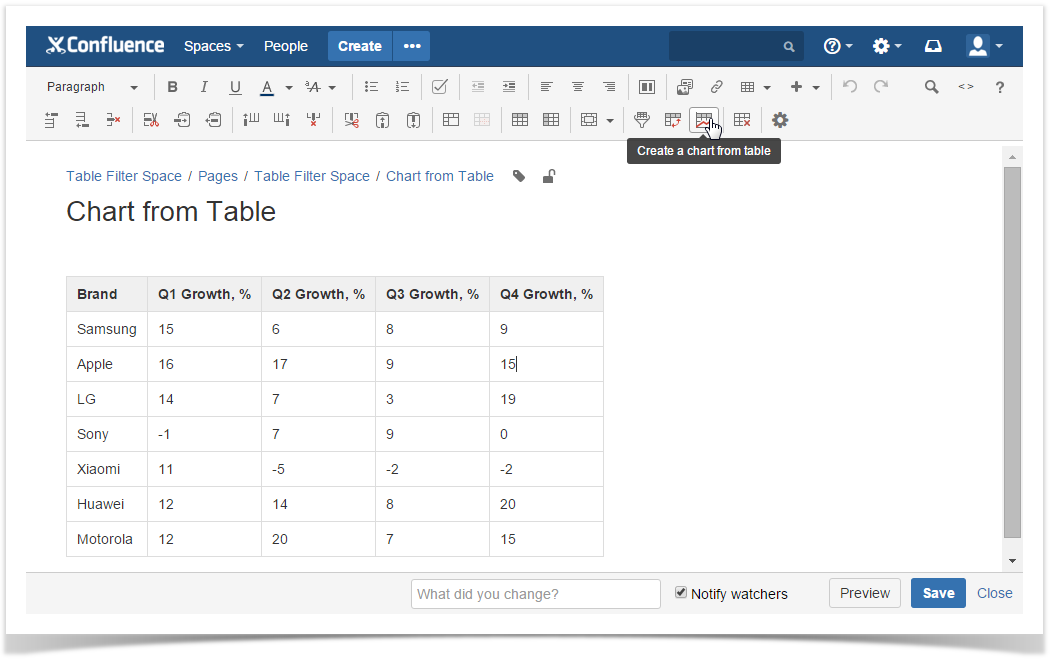
Task: Open the notifications tray icon
Action: point(933,46)
